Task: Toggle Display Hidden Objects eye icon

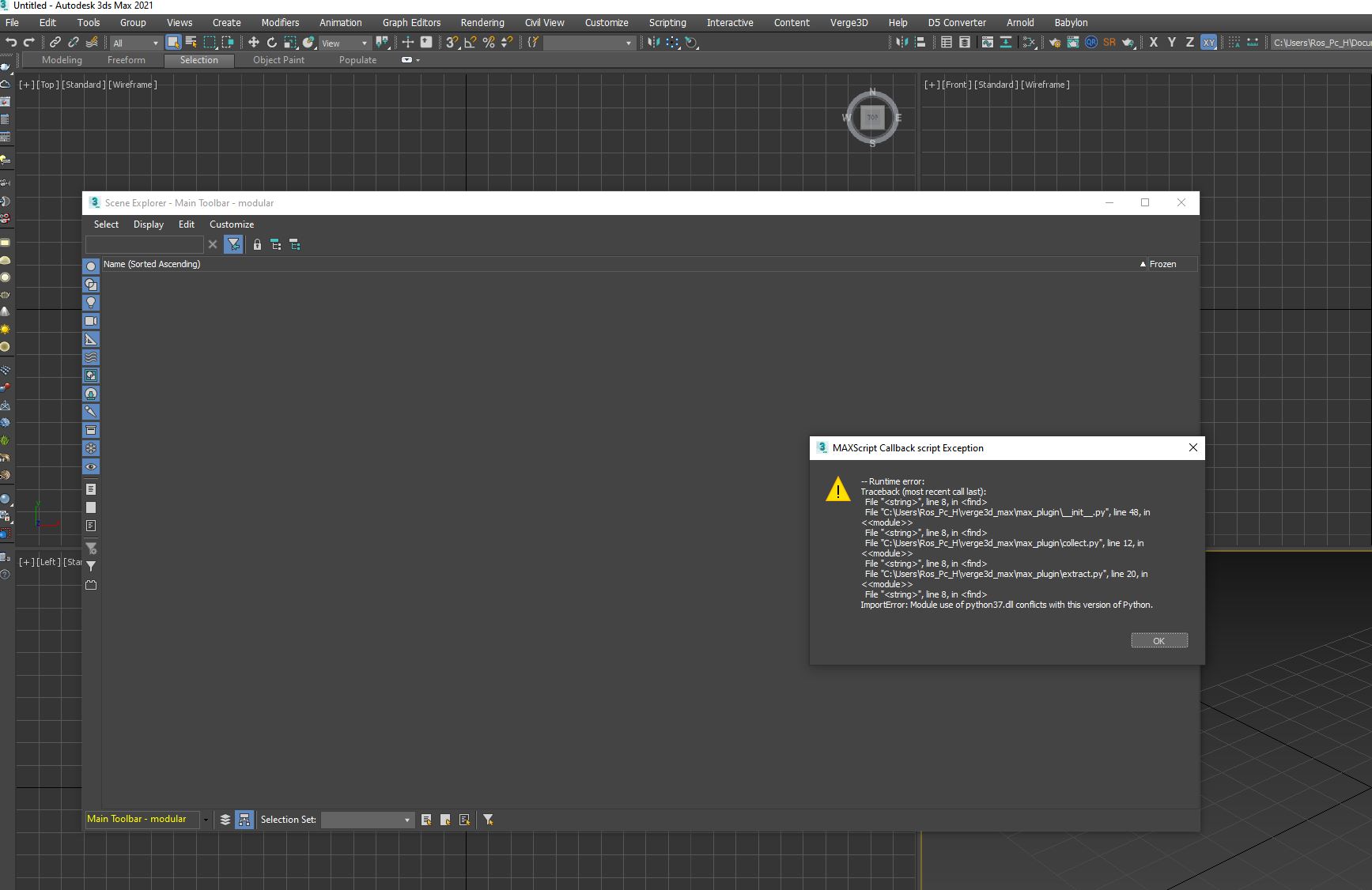Action: [x=91, y=466]
